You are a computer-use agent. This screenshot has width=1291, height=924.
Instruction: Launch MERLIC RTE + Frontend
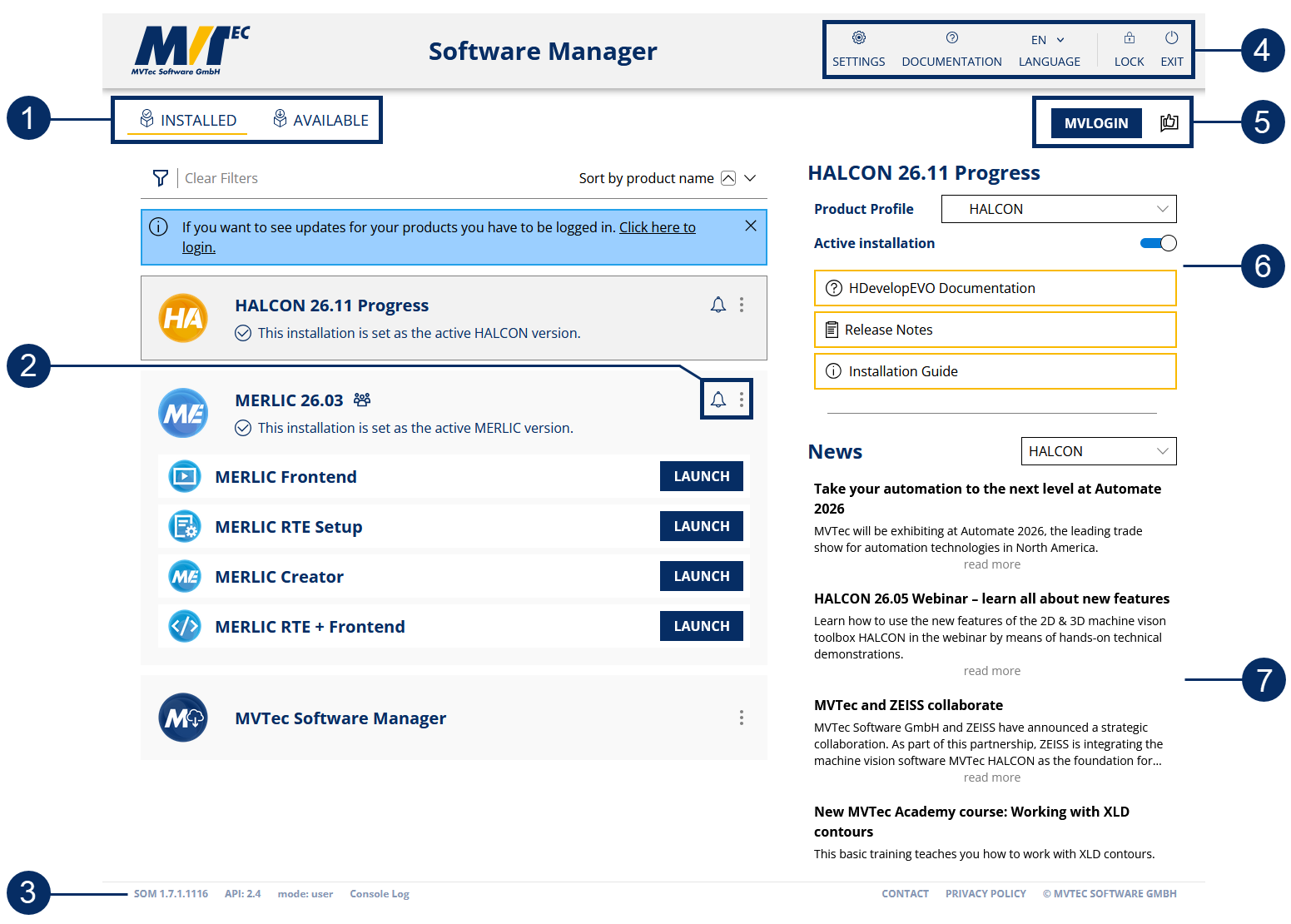[702, 626]
